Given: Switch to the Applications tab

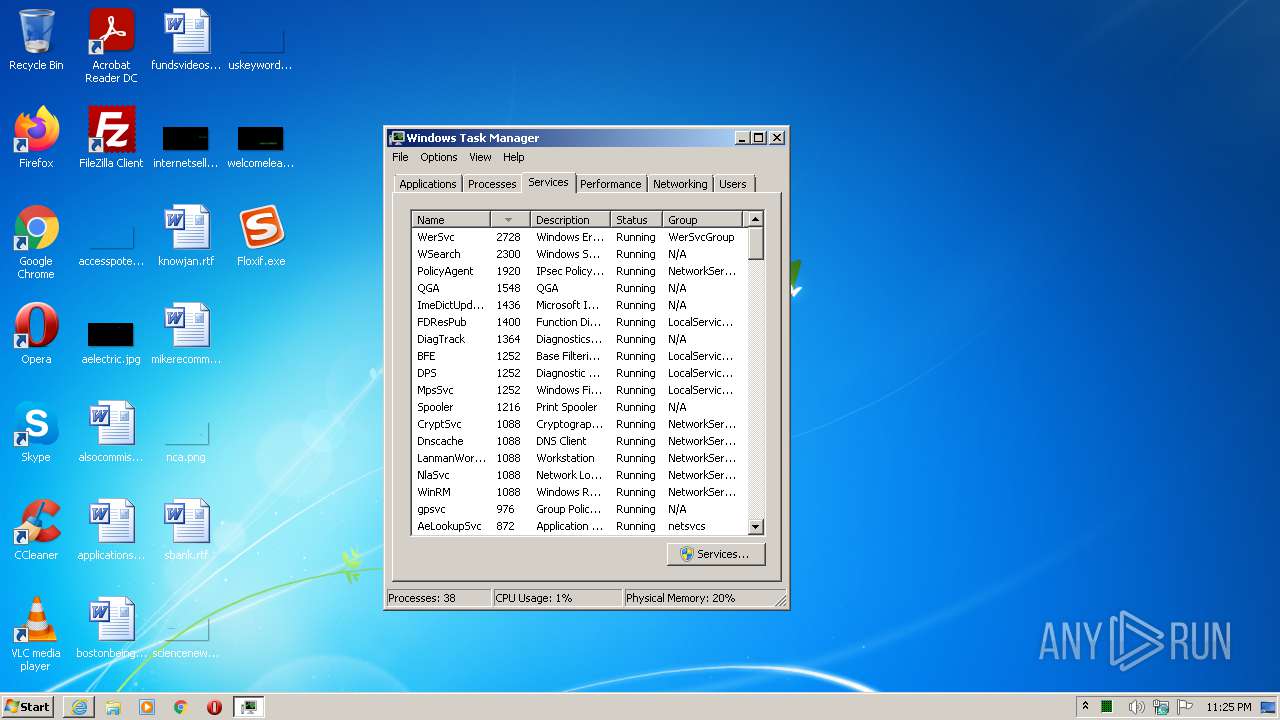Looking at the screenshot, I should 427,184.
